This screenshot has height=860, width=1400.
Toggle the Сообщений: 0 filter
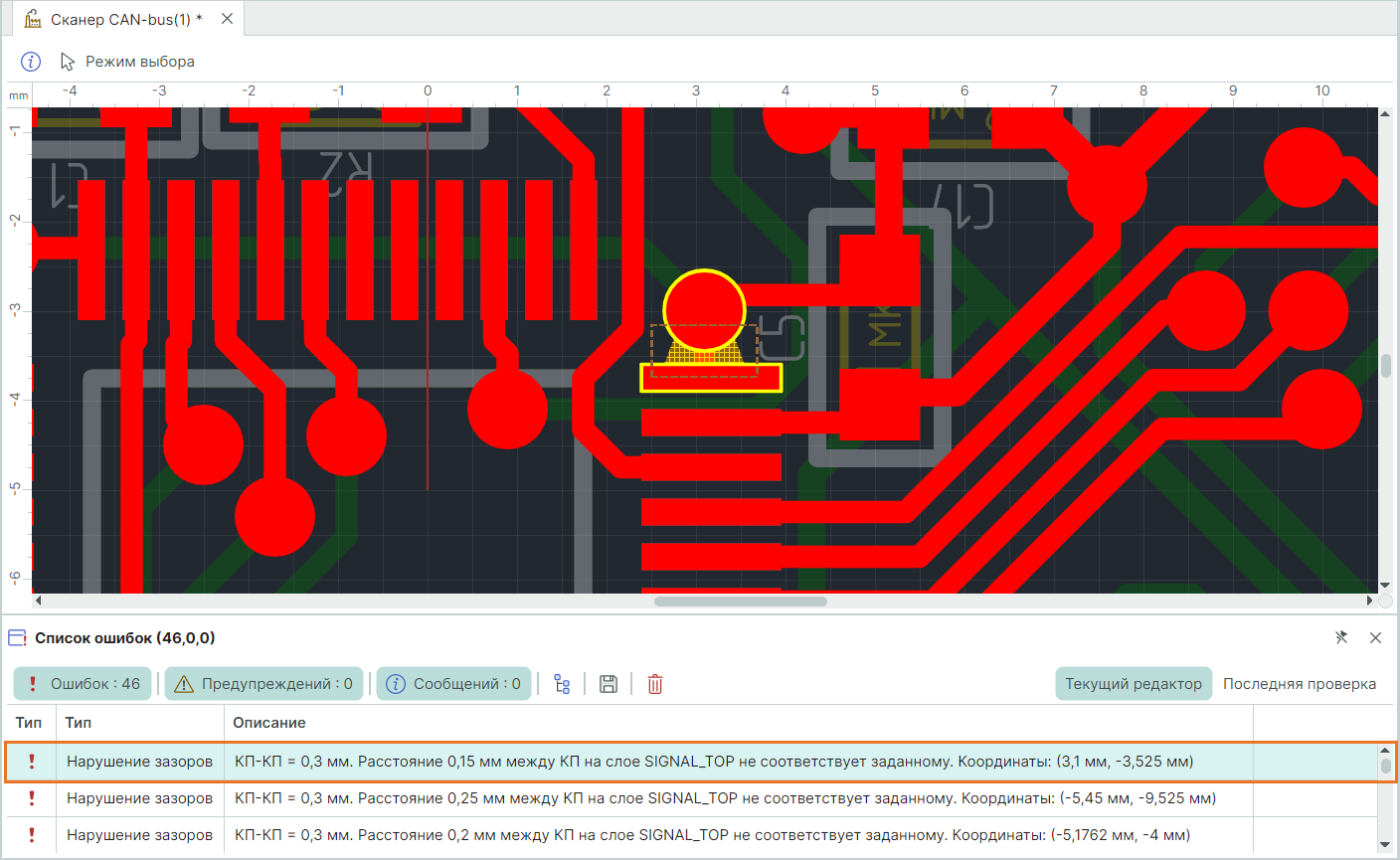453,684
